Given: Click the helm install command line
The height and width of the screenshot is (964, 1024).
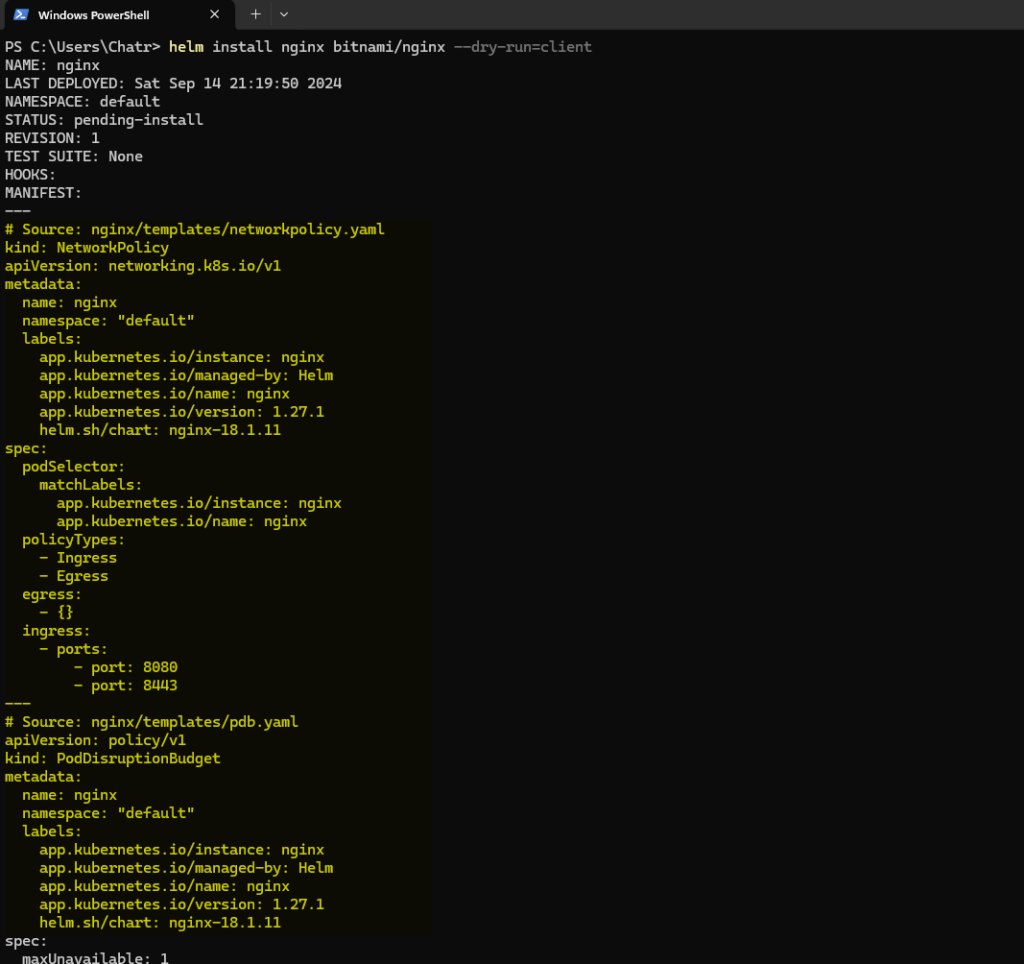Looking at the screenshot, I should point(298,47).
